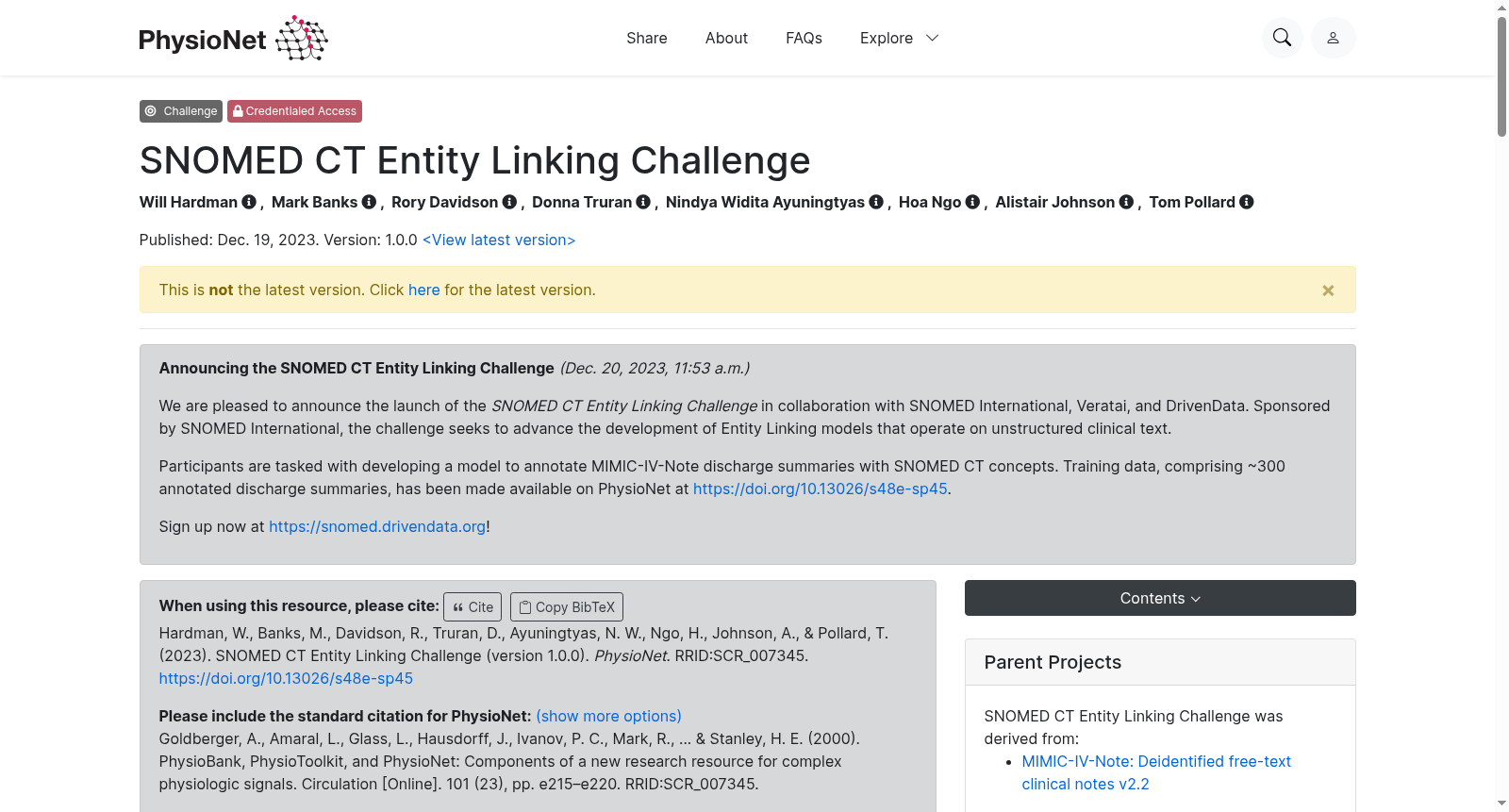Click Copy BibTeX button

[x=567, y=607]
